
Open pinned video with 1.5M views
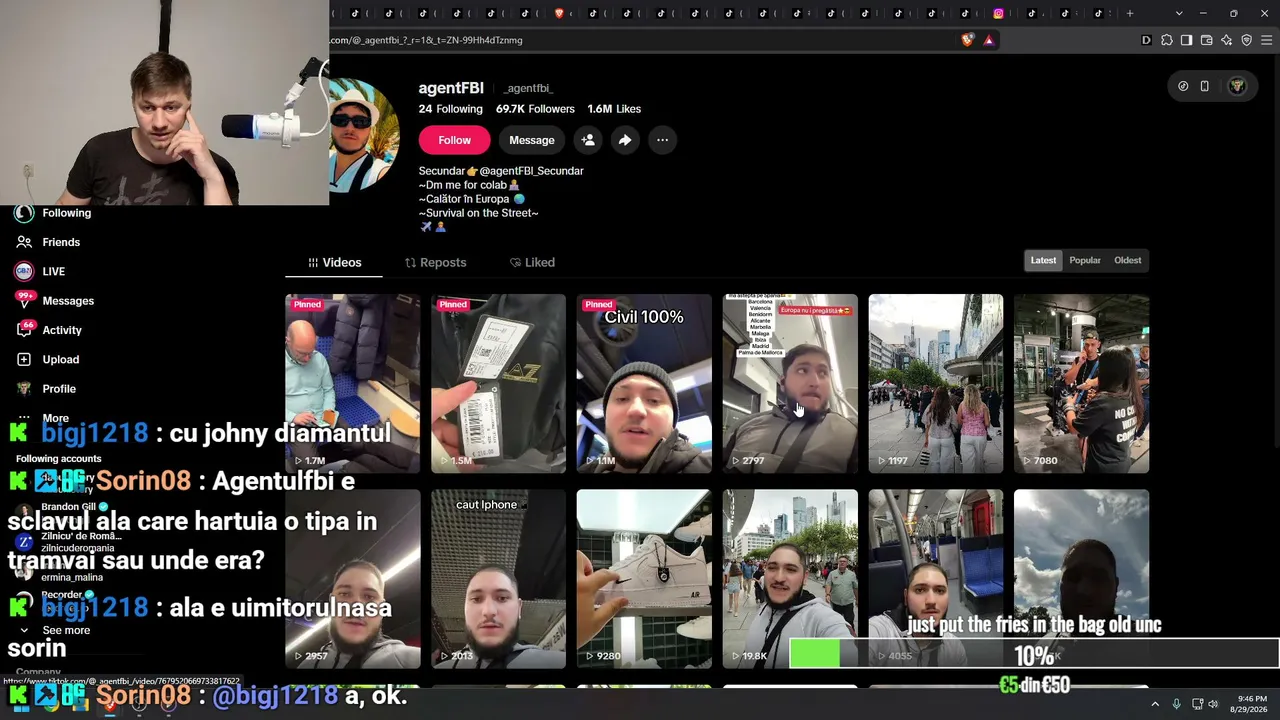tap(498, 383)
